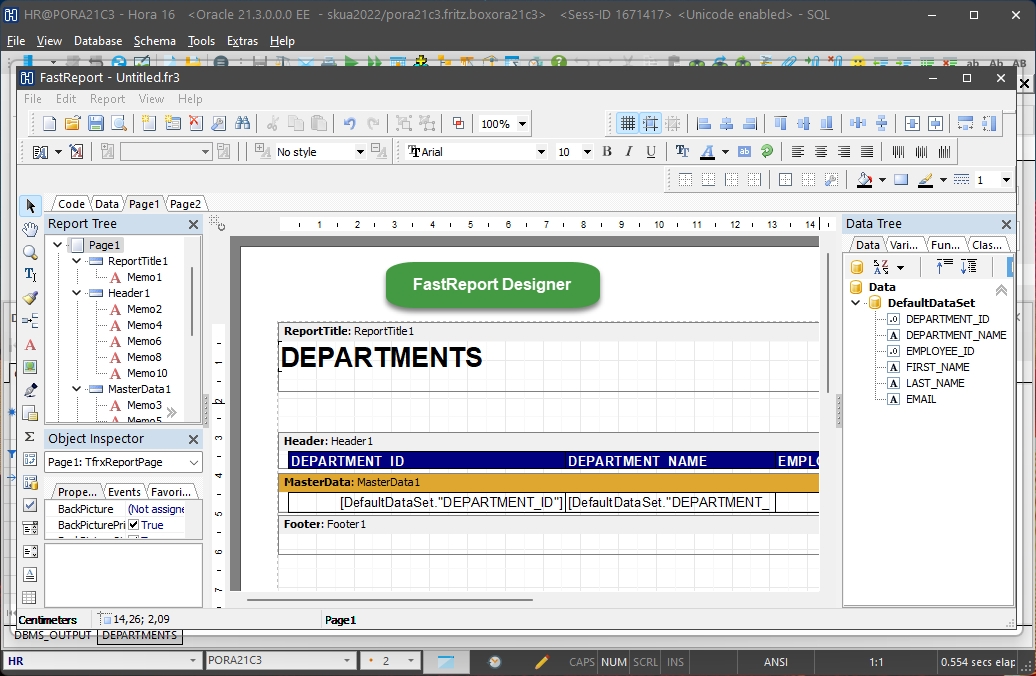Toggle the BackPicturePrintable True checkbox
The image size is (1036, 676).
pyautogui.click(x=134, y=525)
